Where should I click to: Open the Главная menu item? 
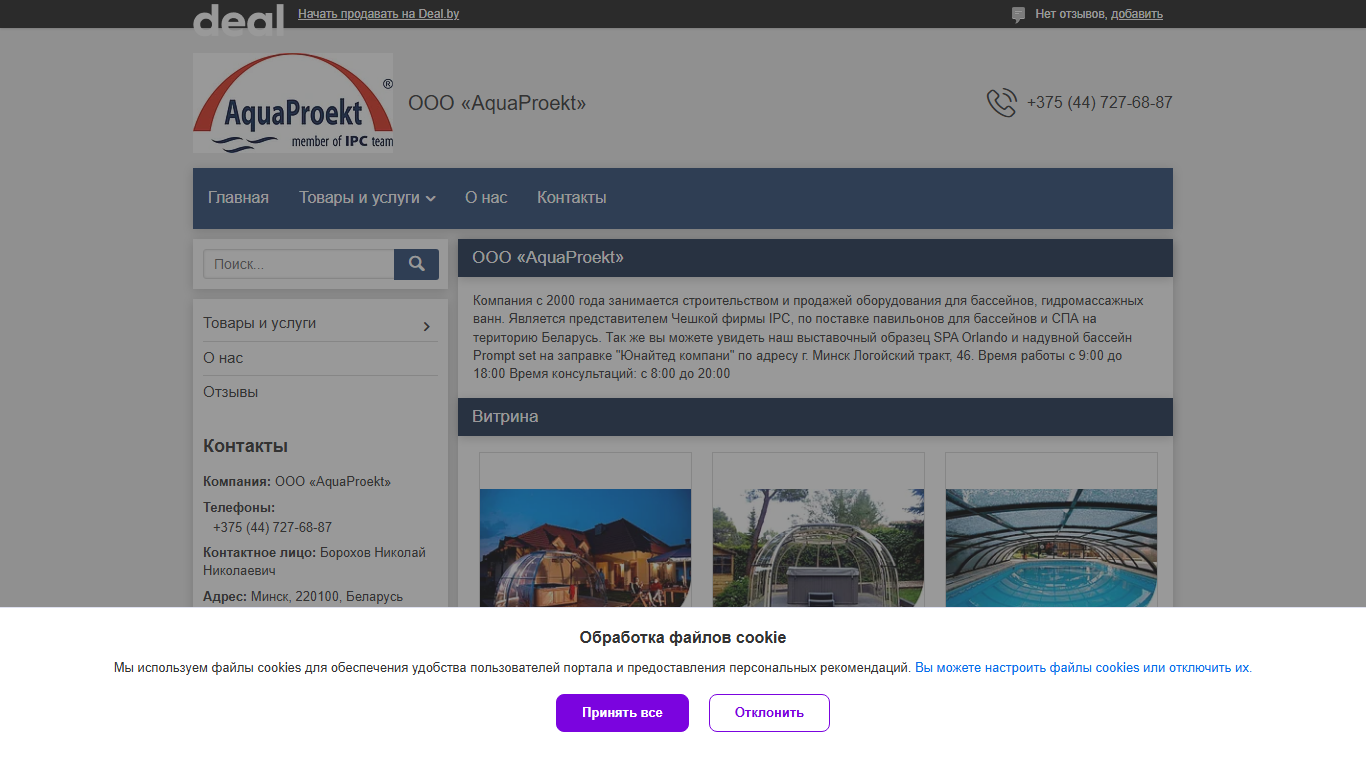tap(238, 198)
